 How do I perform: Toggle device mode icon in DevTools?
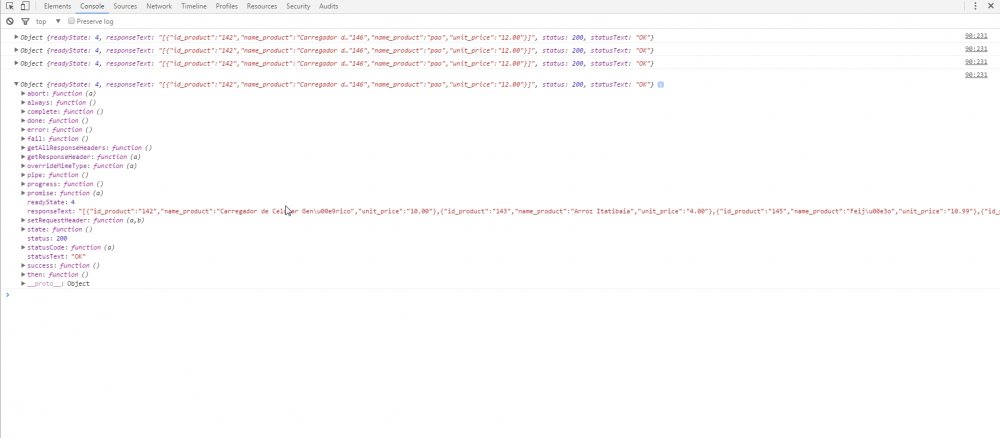[25, 6]
